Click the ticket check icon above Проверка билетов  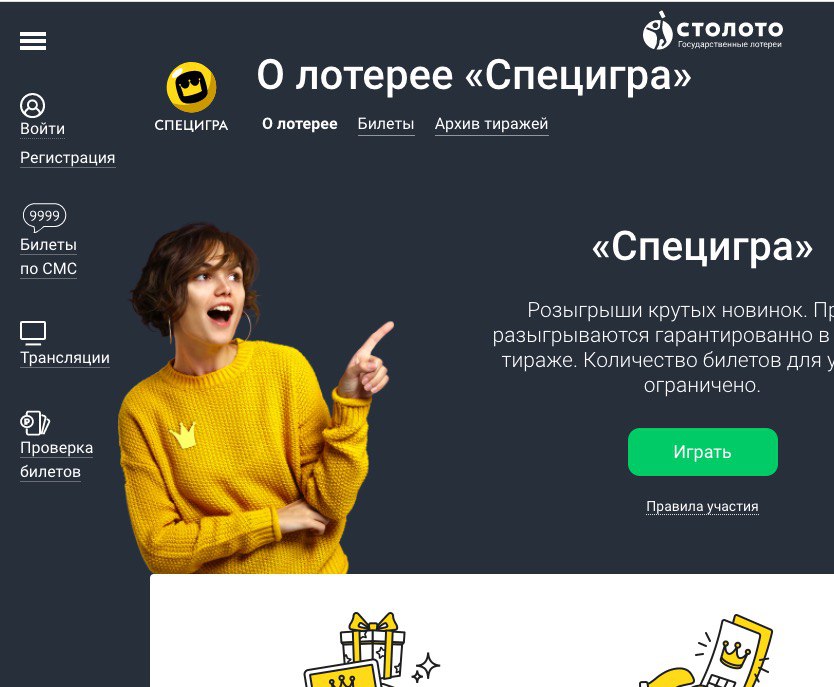(x=35, y=423)
